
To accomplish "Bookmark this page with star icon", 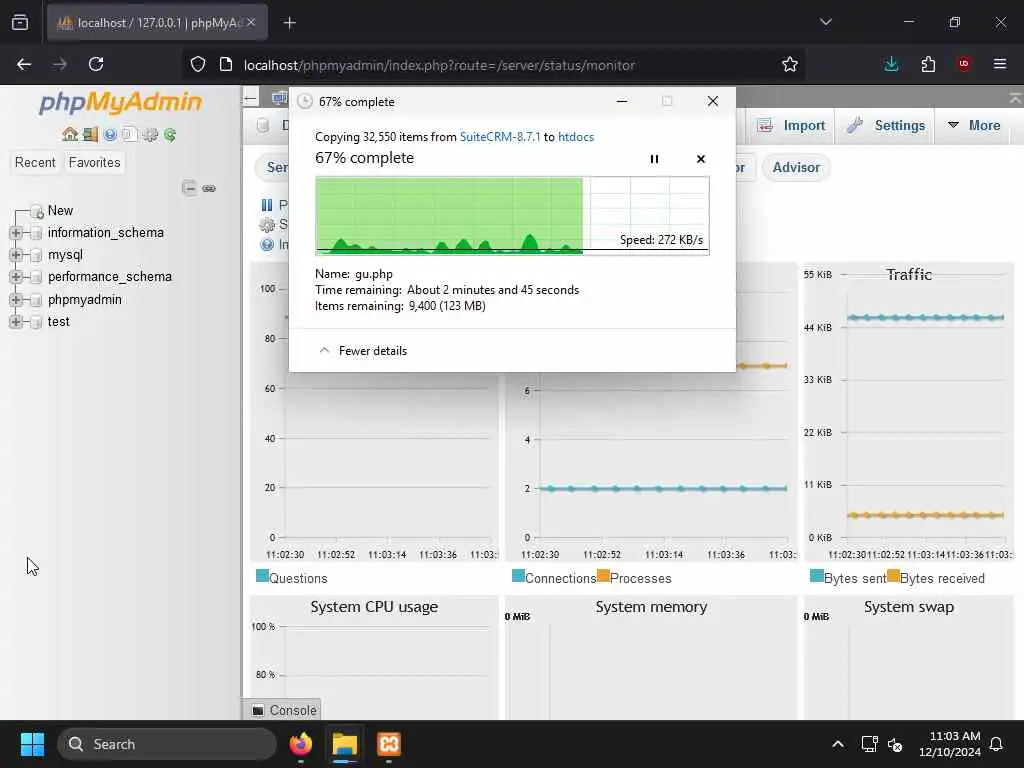I will [790, 65].
